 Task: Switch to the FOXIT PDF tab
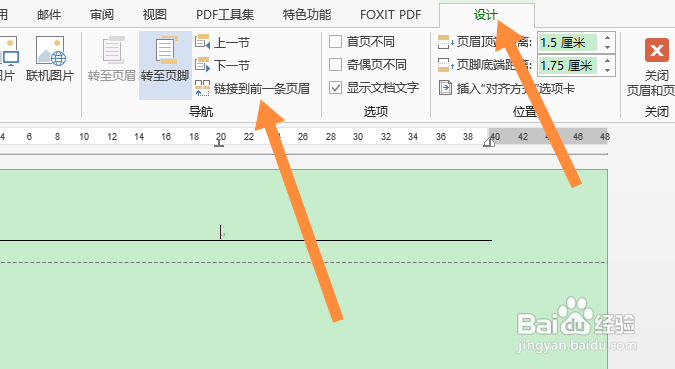(x=390, y=15)
